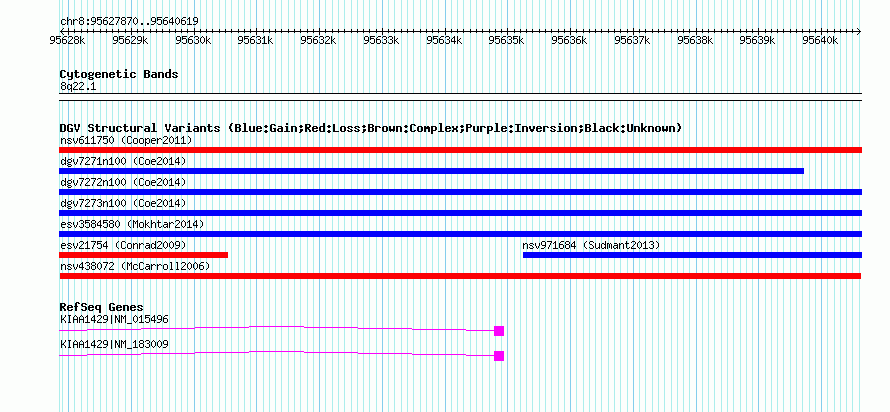The height and width of the screenshot is (412, 890).
Task: Click the DGV Structural Variants track title
Action: [x=371, y=128]
